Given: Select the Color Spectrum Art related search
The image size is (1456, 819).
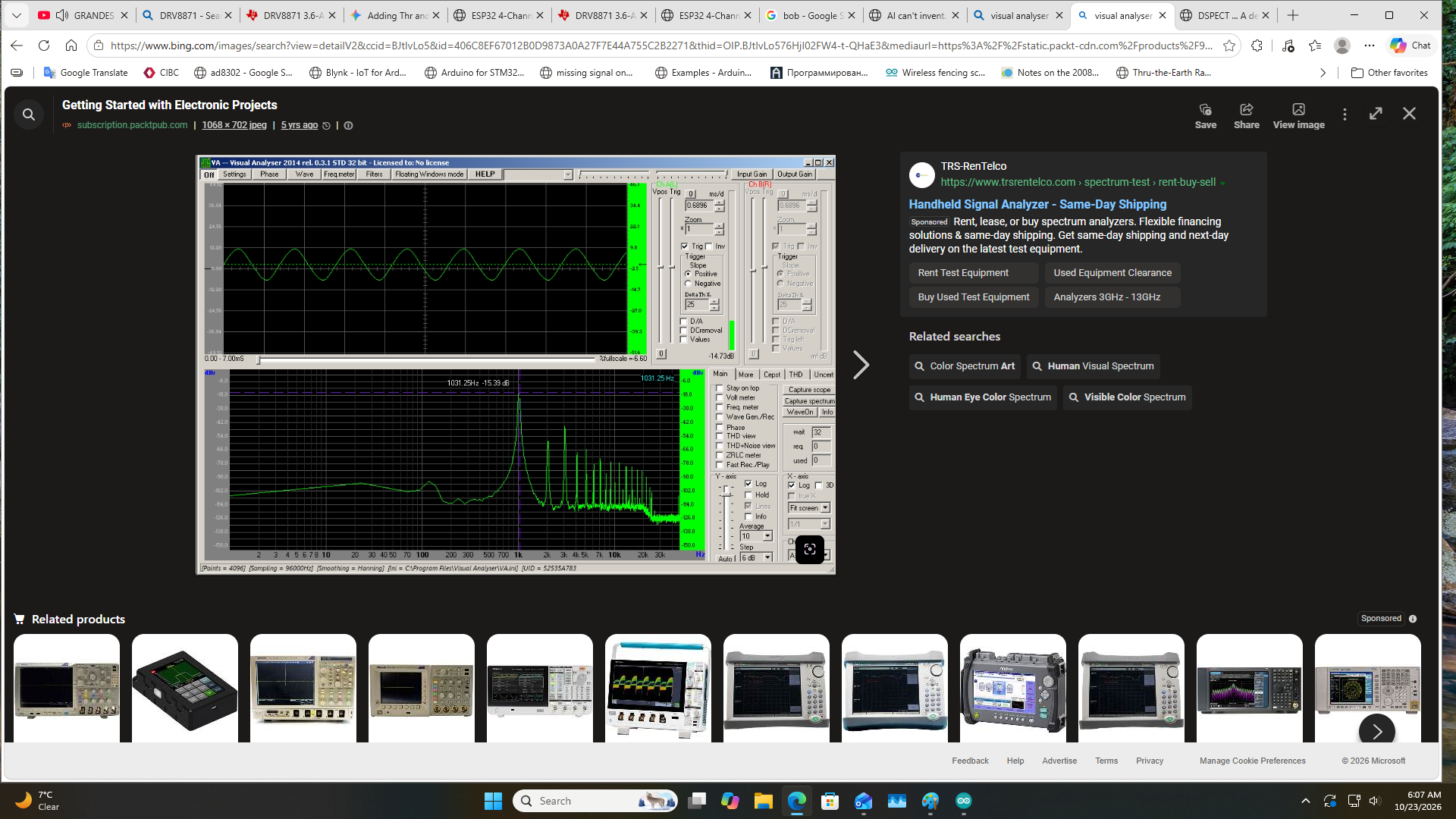Looking at the screenshot, I should coord(965,366).
